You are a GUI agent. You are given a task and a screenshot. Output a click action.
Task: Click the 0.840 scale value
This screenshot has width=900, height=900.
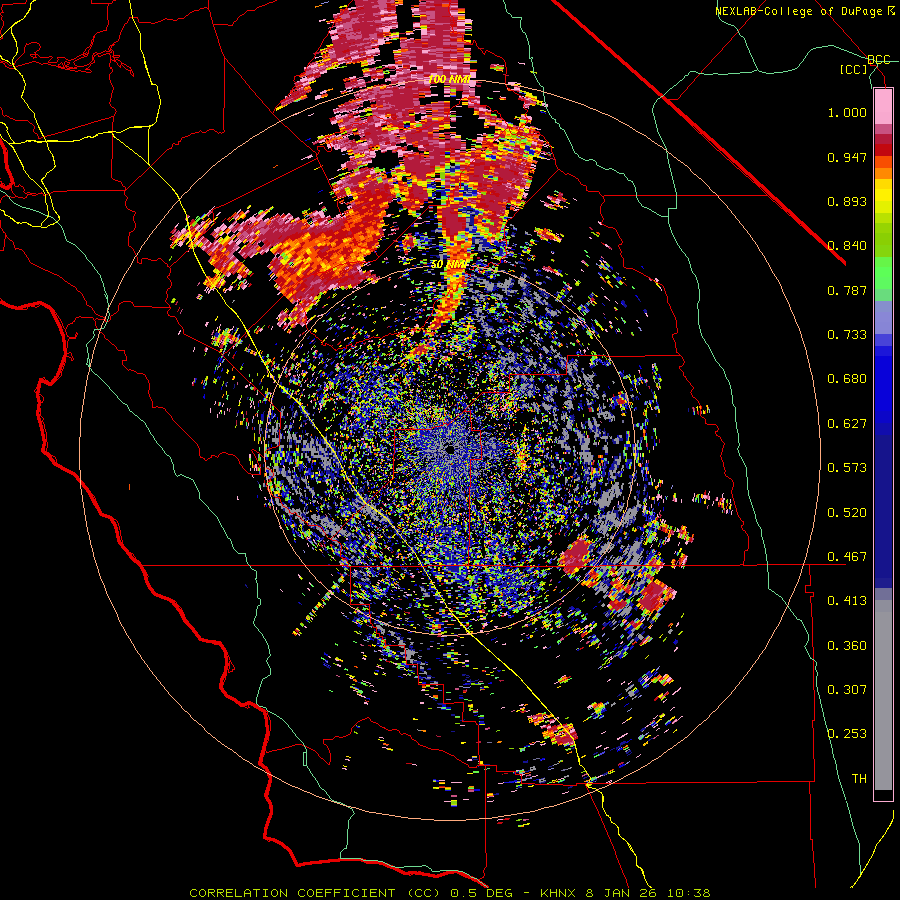tap(847, 246)
